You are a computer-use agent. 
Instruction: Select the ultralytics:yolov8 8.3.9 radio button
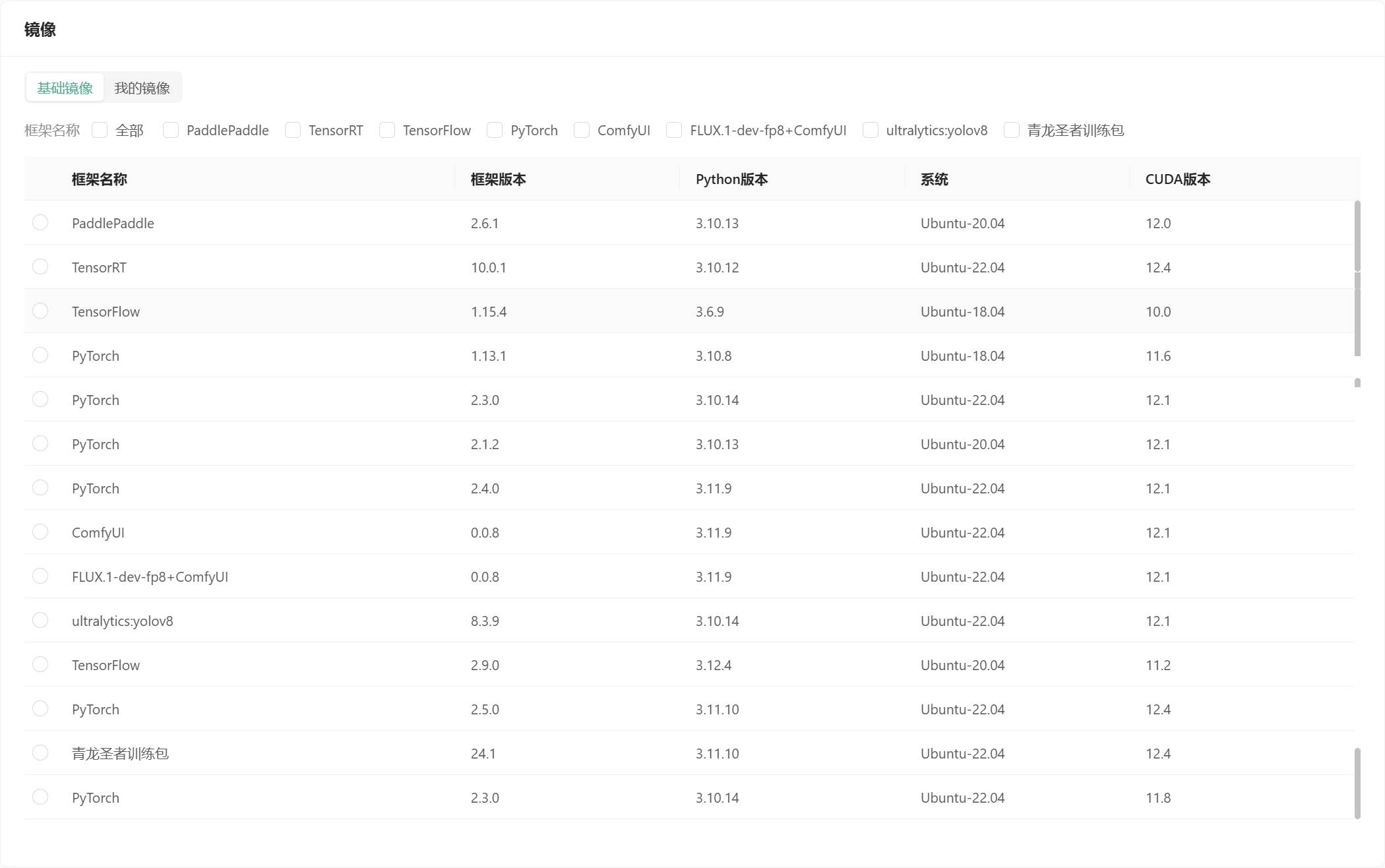40,620
